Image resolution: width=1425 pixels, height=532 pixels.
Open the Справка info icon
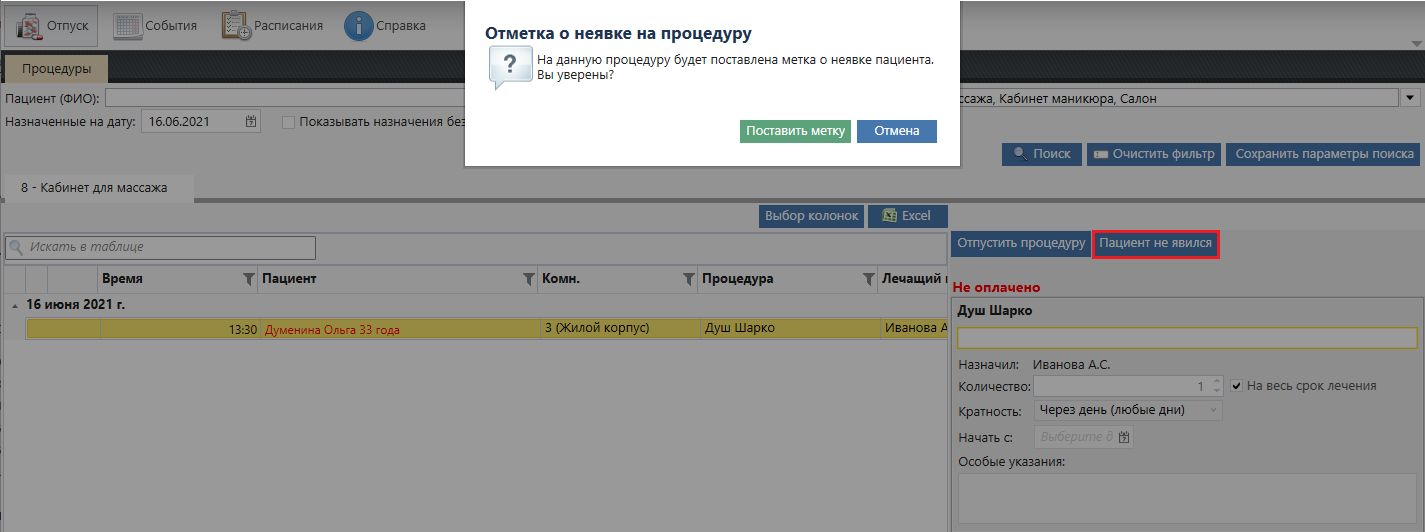(x=358, y=26)
